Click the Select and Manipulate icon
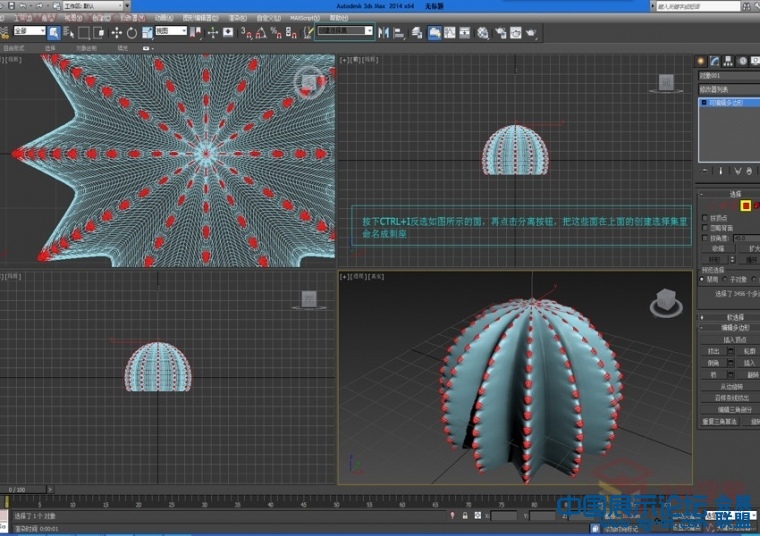Screen dimensions: 760x536 (213, 33)
